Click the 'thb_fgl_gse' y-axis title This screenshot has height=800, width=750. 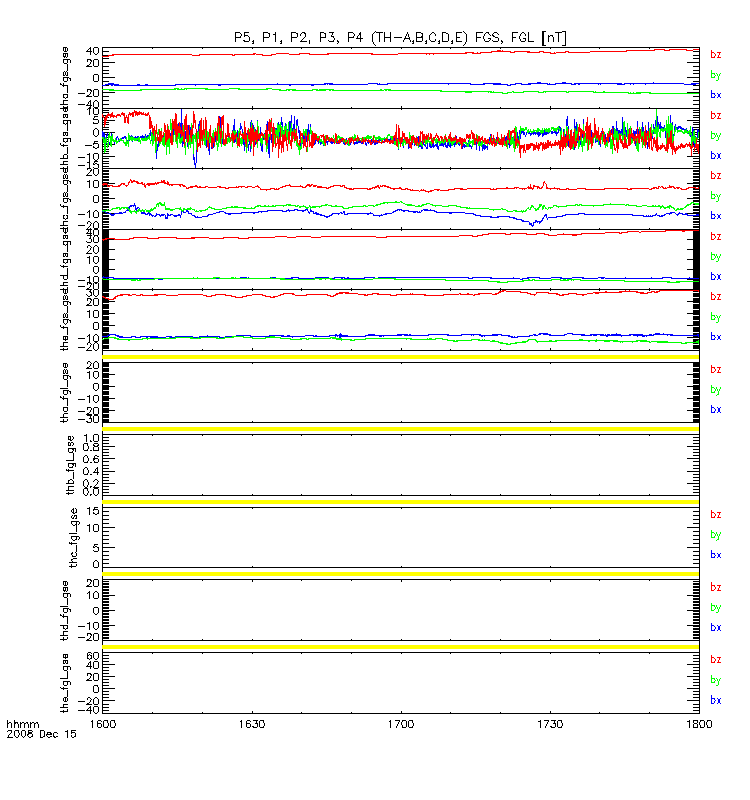[70, 465]
